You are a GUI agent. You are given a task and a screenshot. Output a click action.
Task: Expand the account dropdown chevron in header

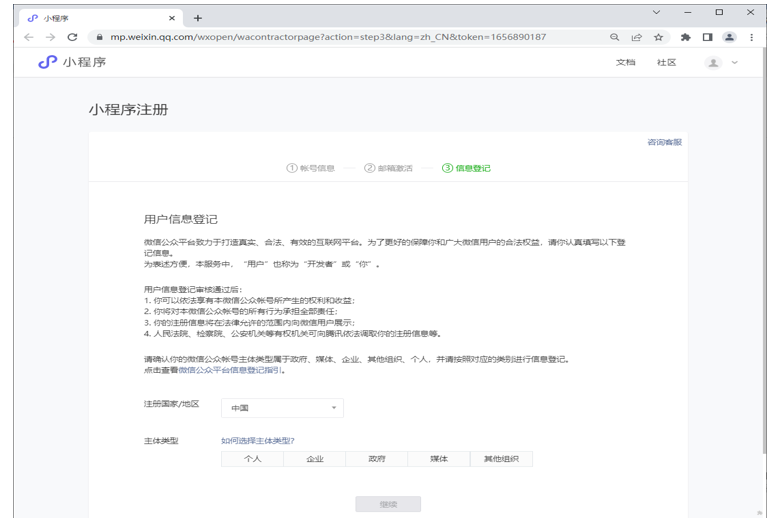(734, 62)
